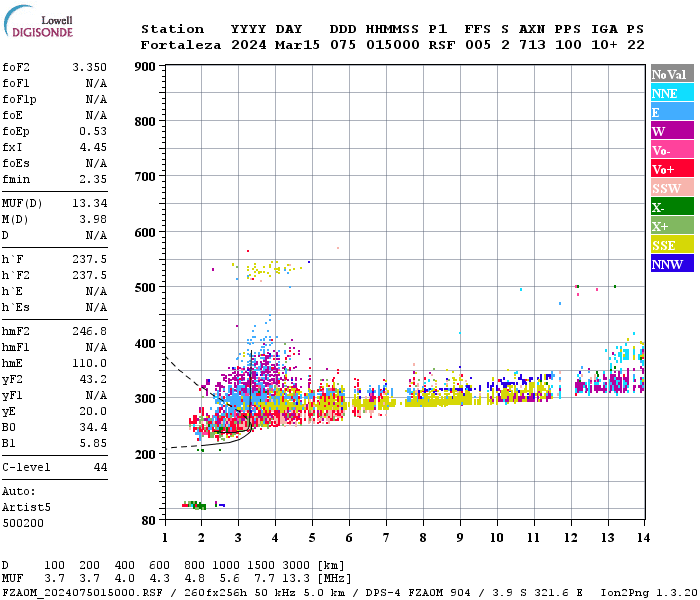
Task: Click the C-level value 44
Action: click(100, 467)
